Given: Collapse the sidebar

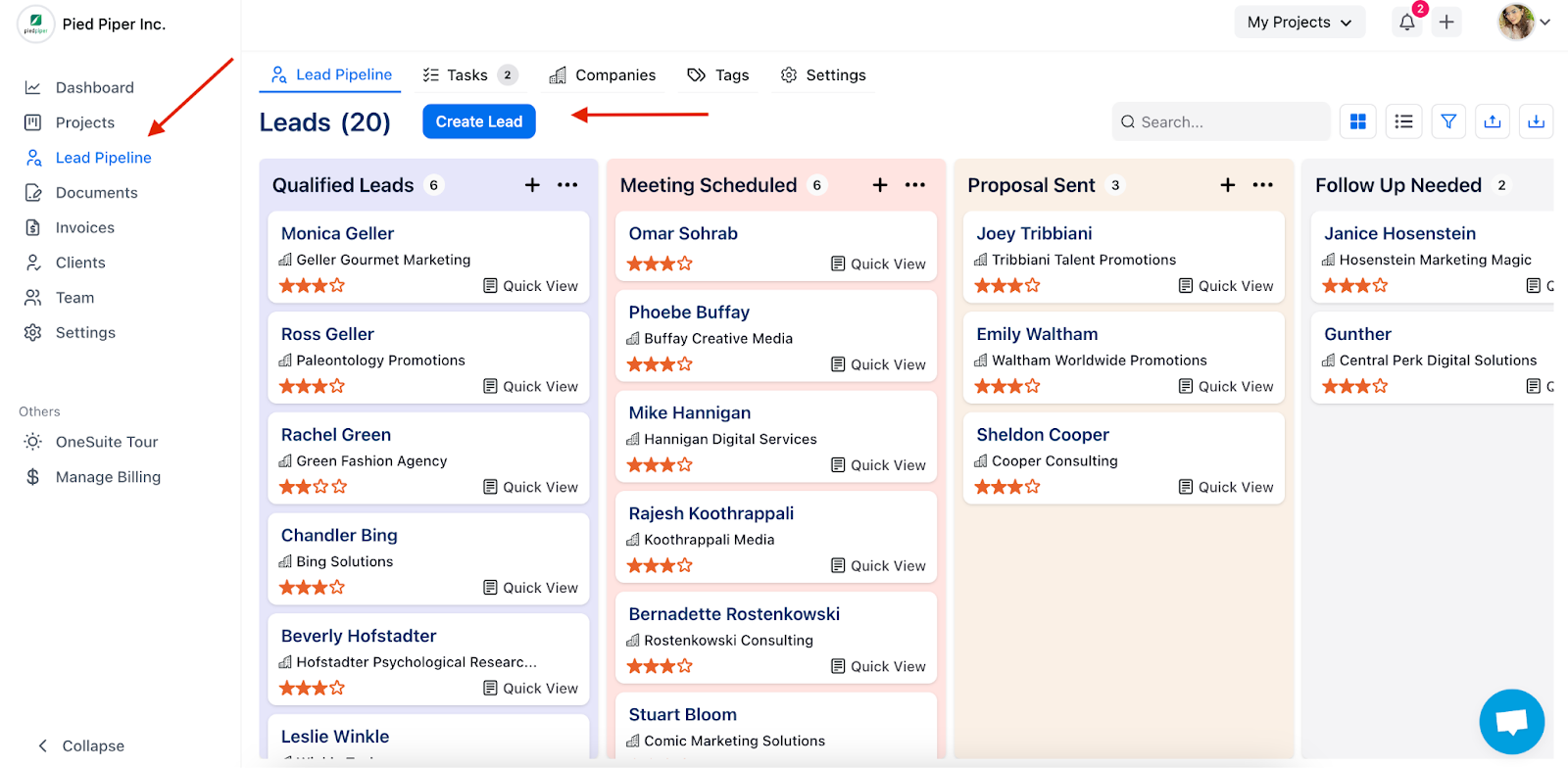Looking at the screenshot, I should 81,745.
